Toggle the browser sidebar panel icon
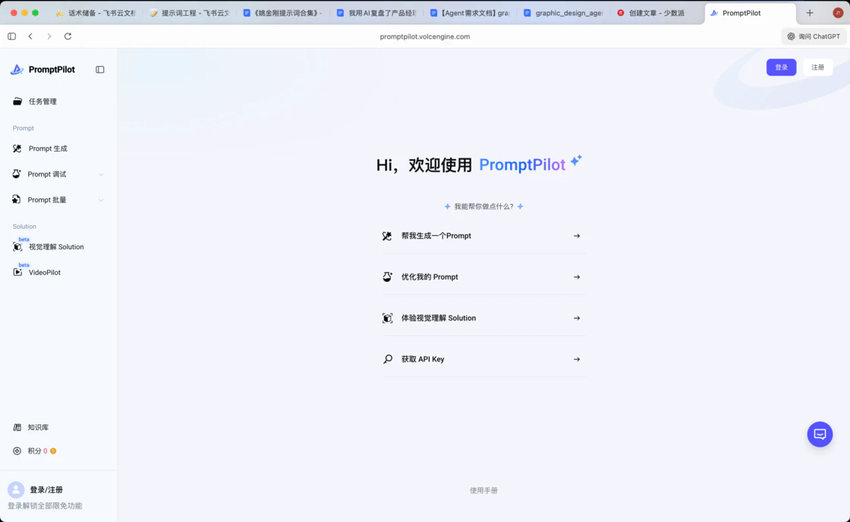This screenshot has width=850, height=522. (11, 36)
